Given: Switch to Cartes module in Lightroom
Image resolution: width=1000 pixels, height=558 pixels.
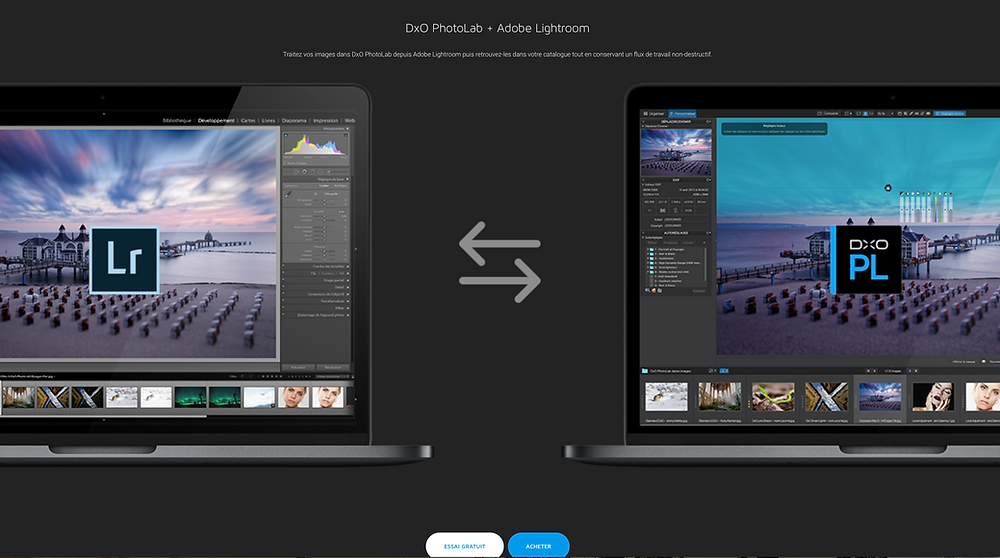Looking at the screenshot, I should 248,121.
